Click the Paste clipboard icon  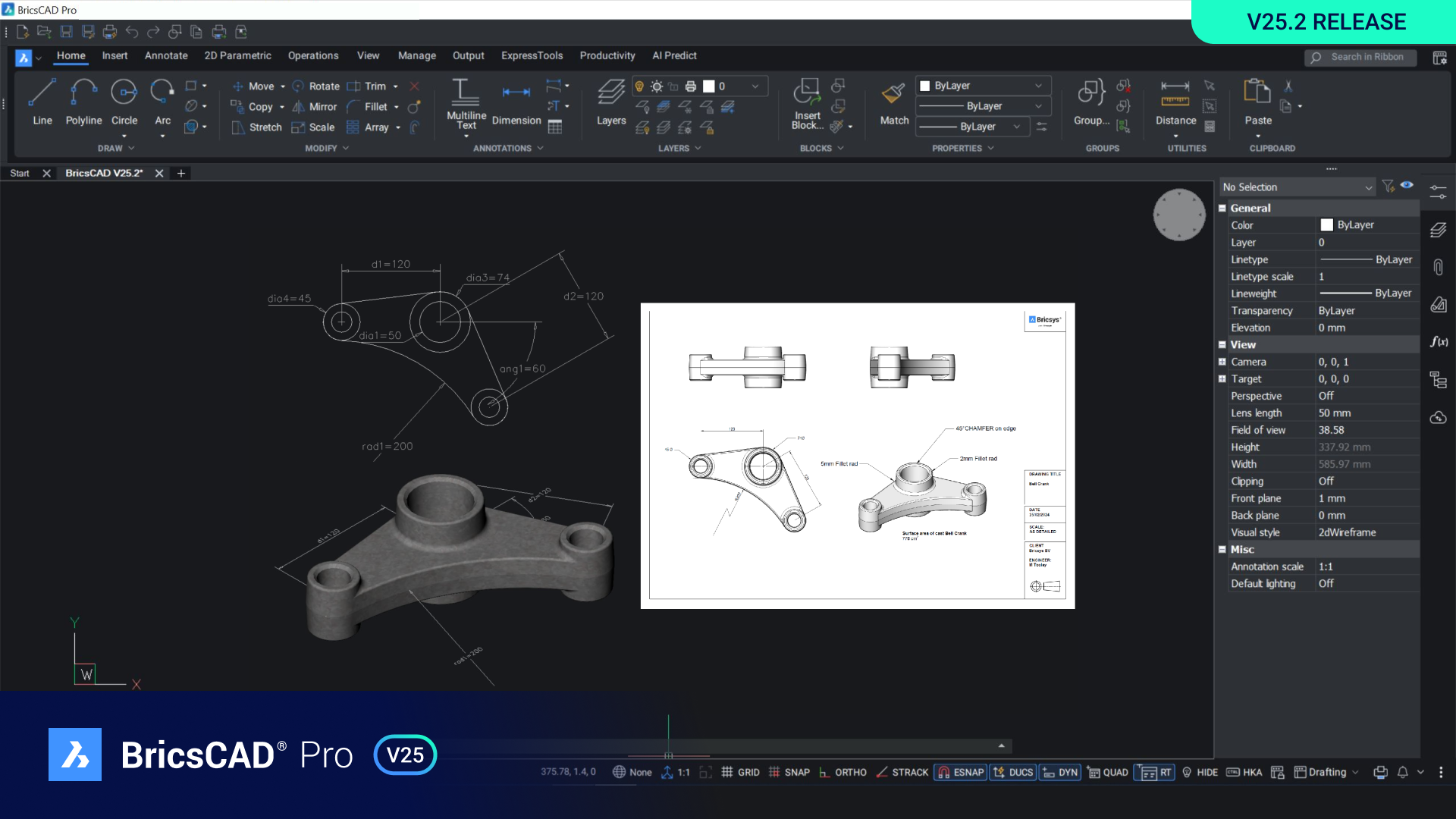pyautogui.click(x=1257, y=93)
